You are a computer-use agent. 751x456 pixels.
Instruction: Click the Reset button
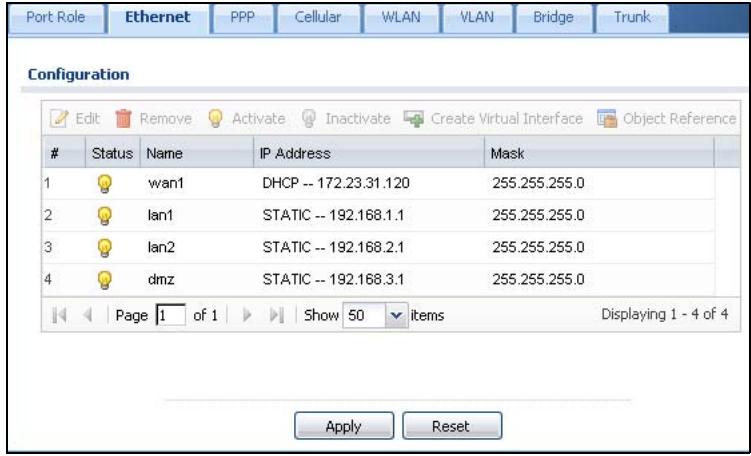(x=452, y=426)
